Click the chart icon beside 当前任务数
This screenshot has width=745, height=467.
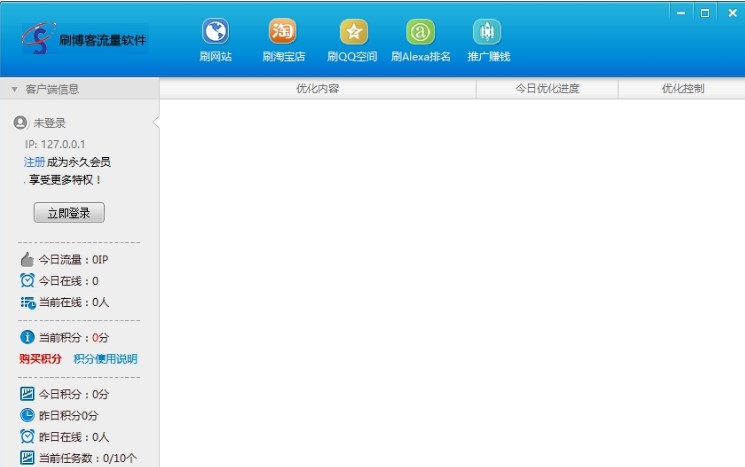pyautogui.click(x=27, y=457)
